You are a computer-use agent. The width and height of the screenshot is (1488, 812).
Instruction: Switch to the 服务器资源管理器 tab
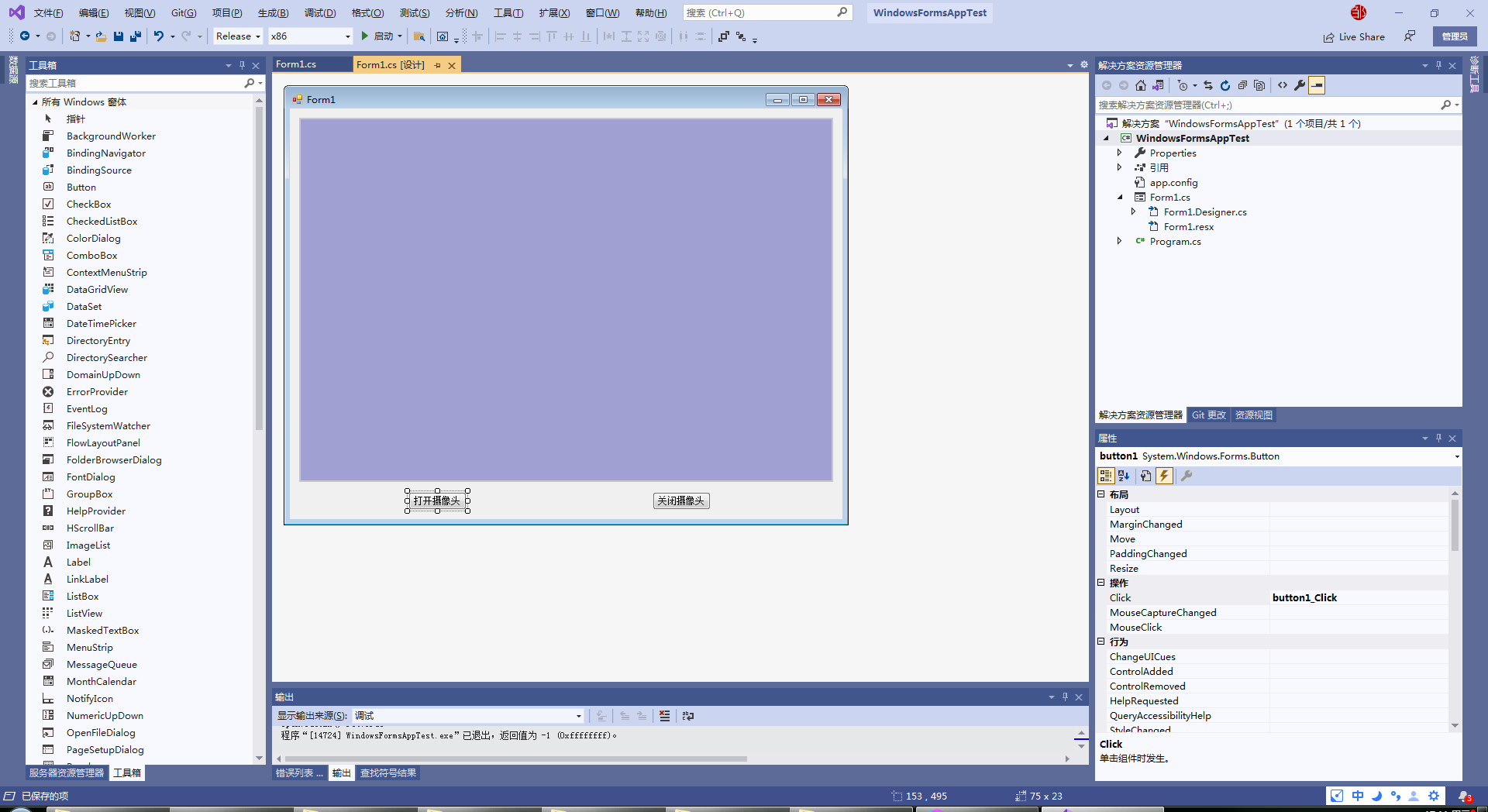point(67,773)
